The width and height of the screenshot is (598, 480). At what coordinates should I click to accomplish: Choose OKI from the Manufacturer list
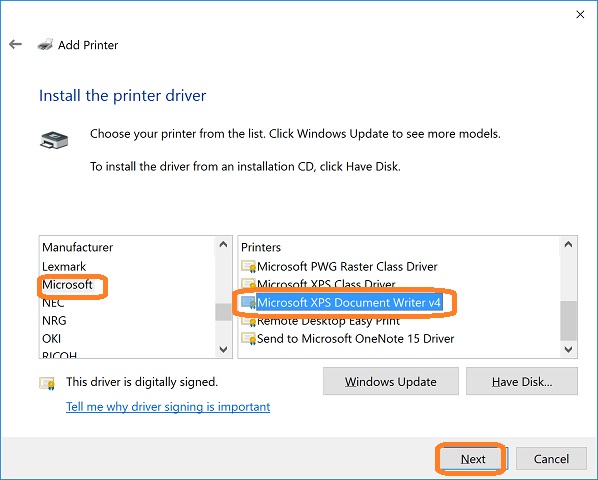51,339
